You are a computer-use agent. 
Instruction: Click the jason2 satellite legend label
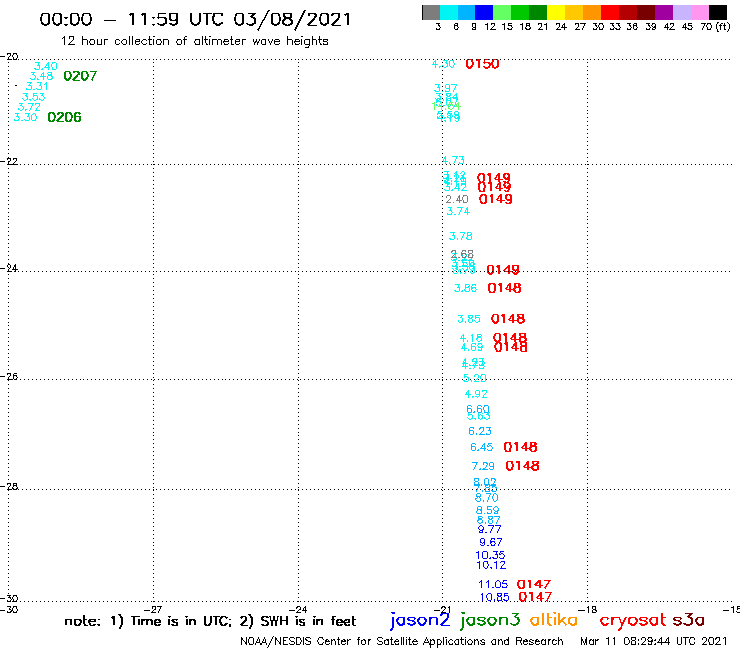pos(420,620)
